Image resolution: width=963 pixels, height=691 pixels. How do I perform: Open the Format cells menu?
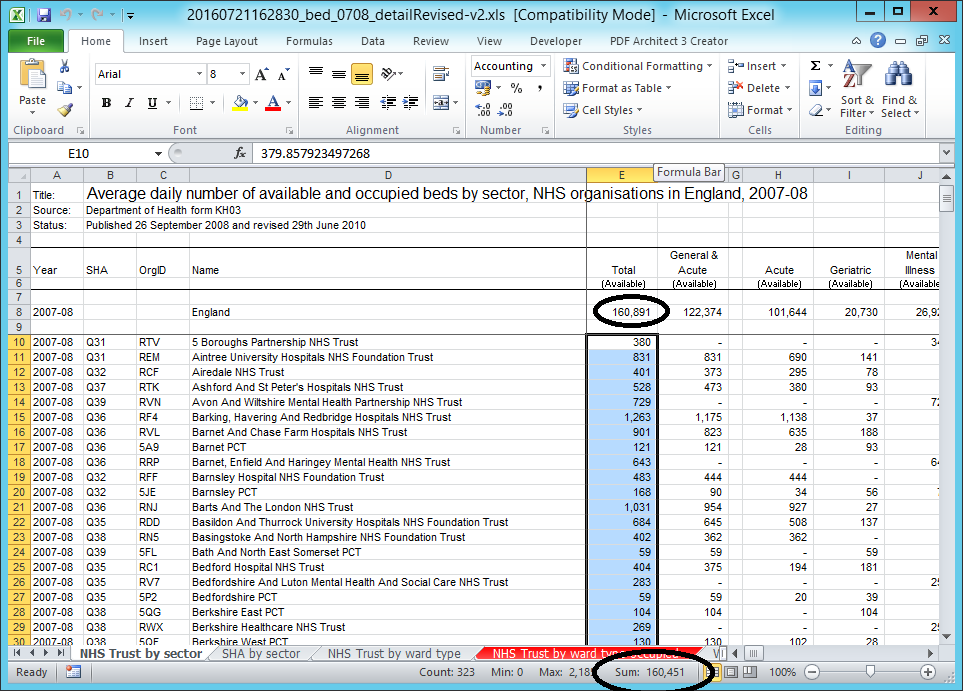760,110
